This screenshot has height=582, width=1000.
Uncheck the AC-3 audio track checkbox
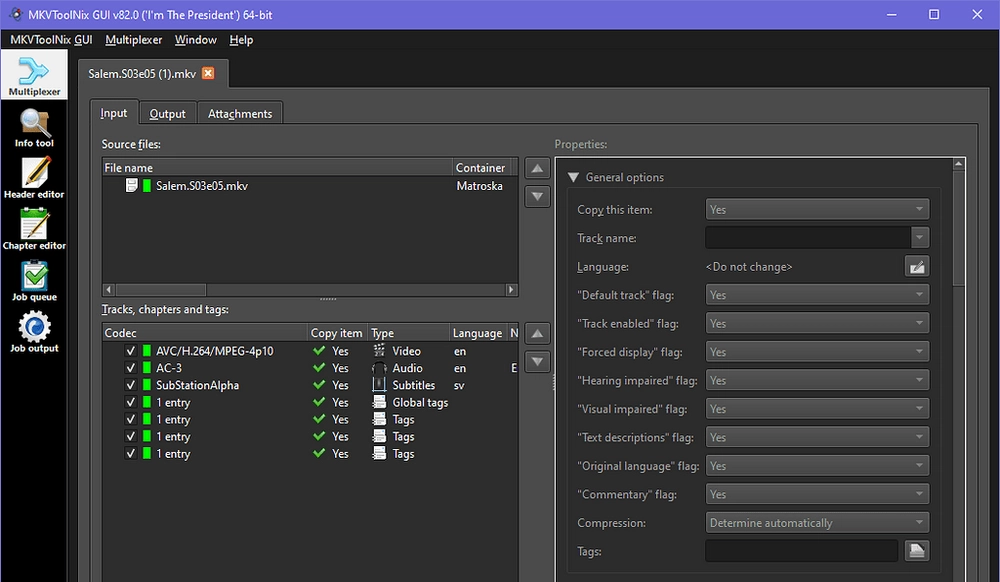tap(131, 368)
